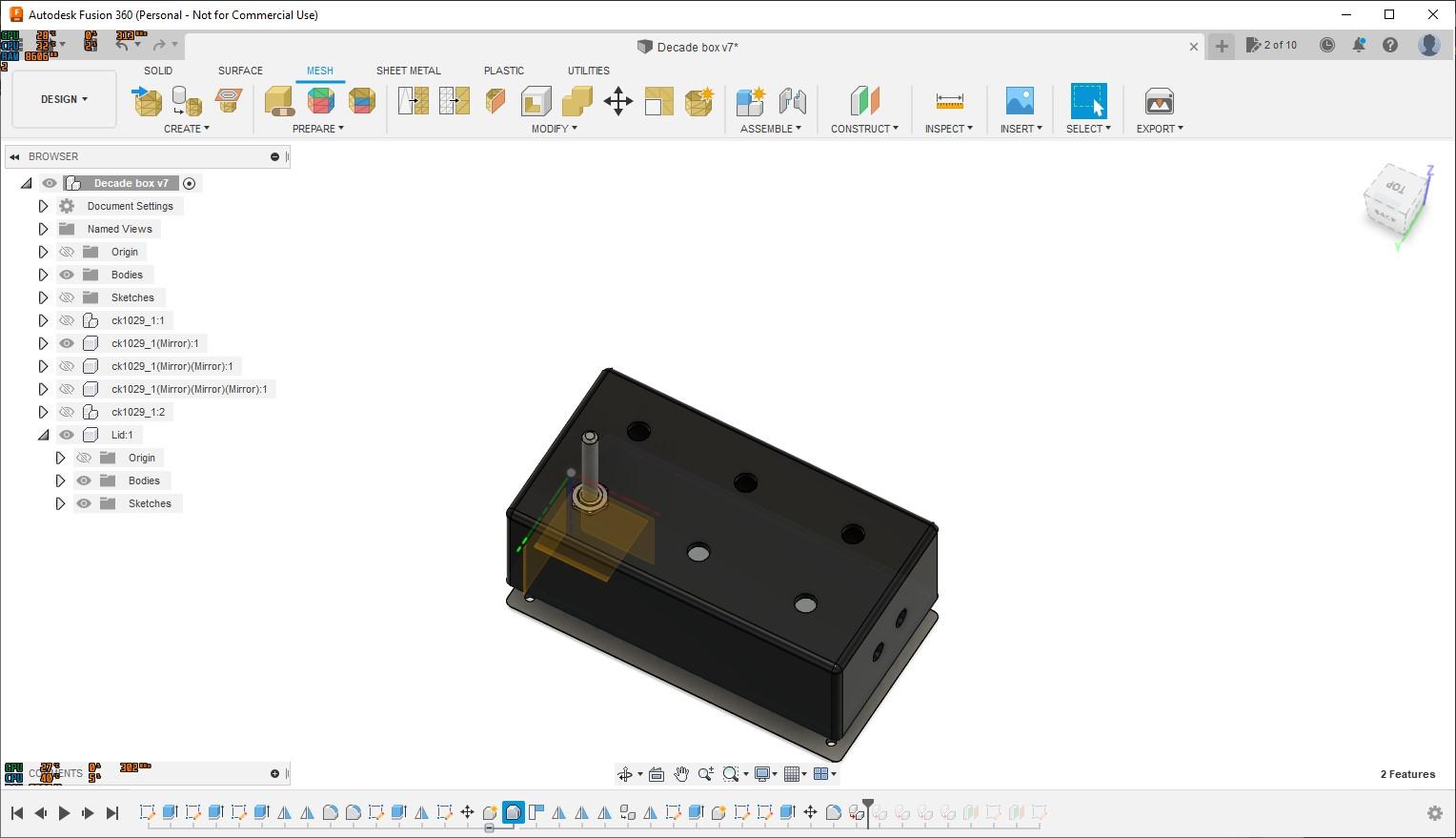Jump to the timeline beginning
Viewport: 1456px width, 838px height.
coord(17,813)
